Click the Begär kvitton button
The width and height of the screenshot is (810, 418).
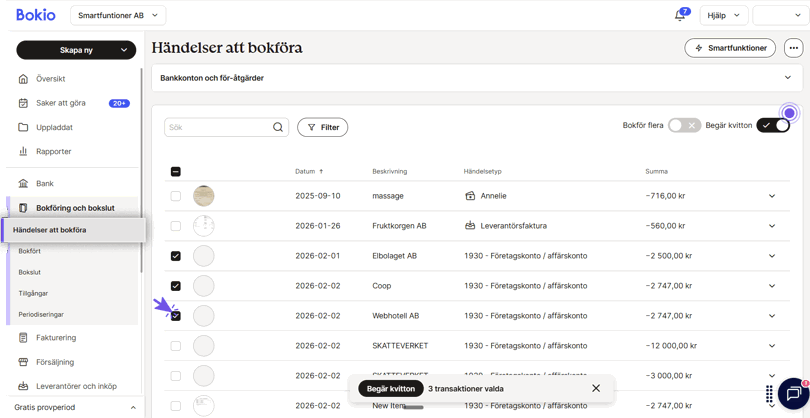[x=390, y=389]
